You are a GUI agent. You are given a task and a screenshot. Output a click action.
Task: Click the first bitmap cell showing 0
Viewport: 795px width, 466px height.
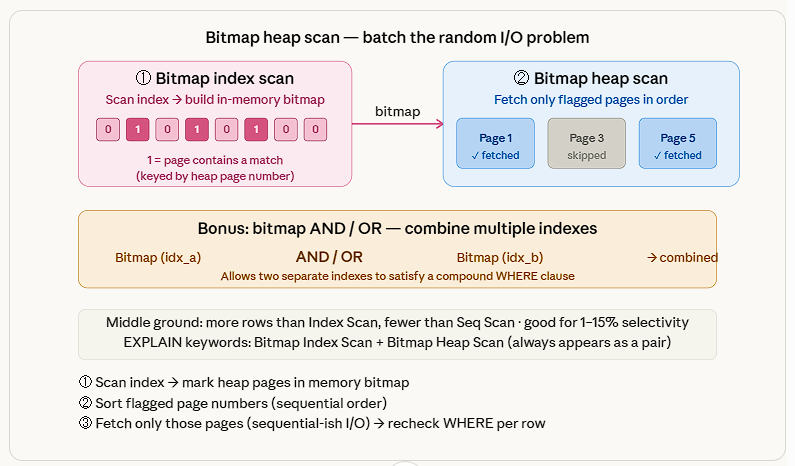click(107, 129)
